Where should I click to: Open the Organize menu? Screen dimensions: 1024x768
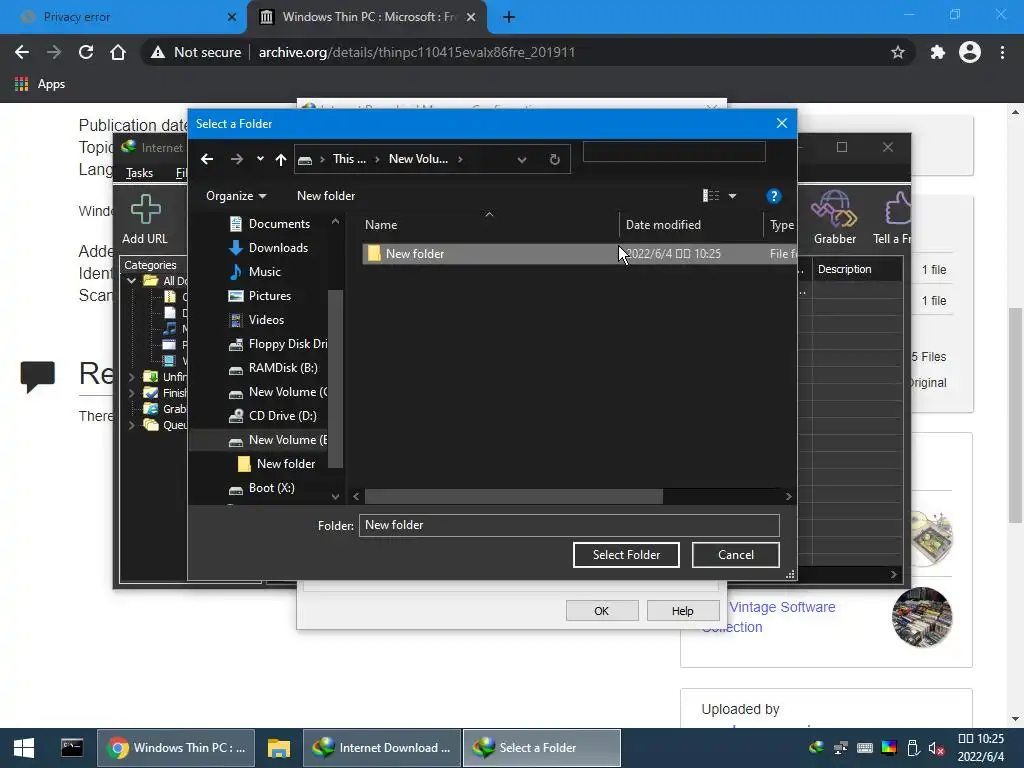[x=236, y=196]
